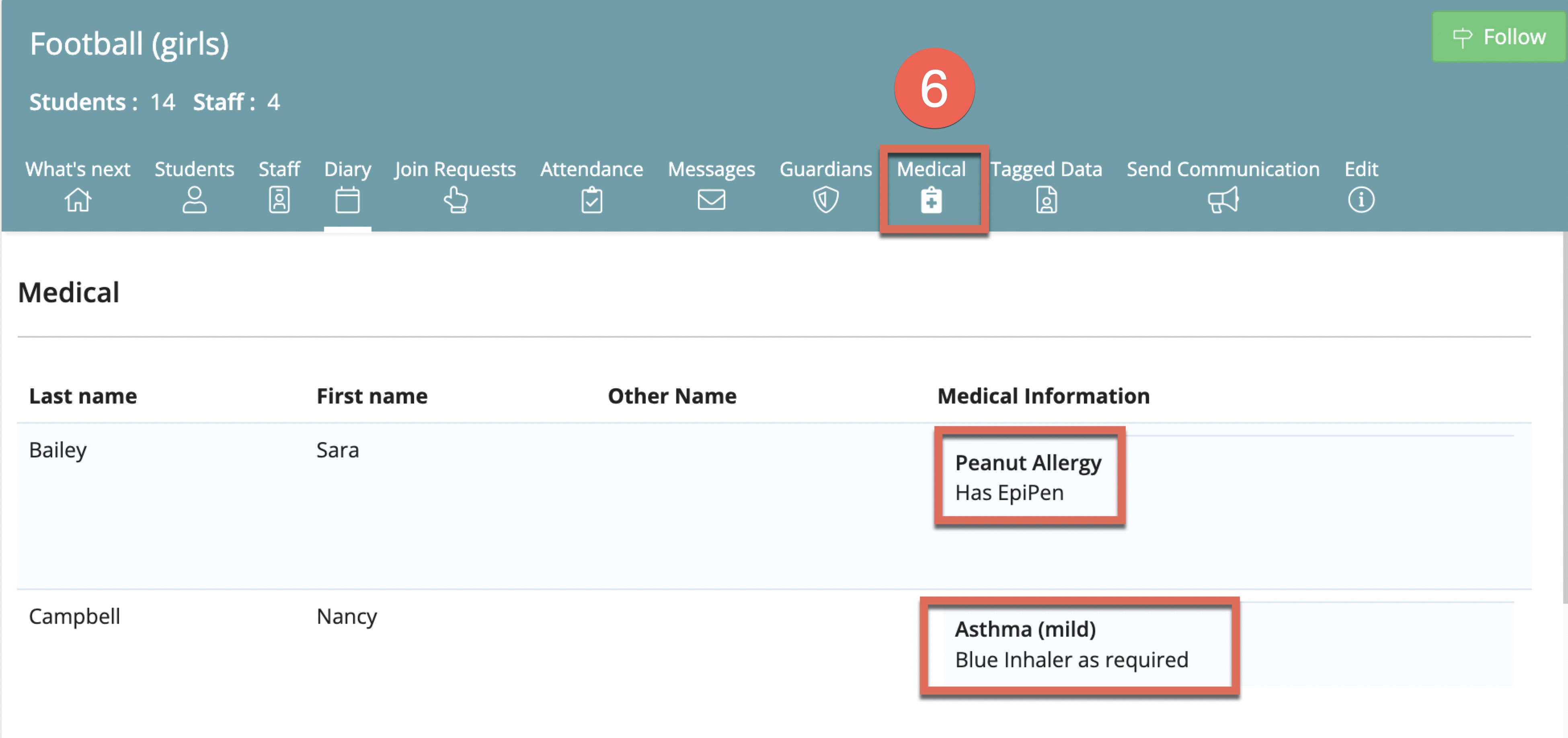Open Edit via the info circle icon
This screenshot has height=738, width=1568.
pyautogui.click(x=1361, y=199)
